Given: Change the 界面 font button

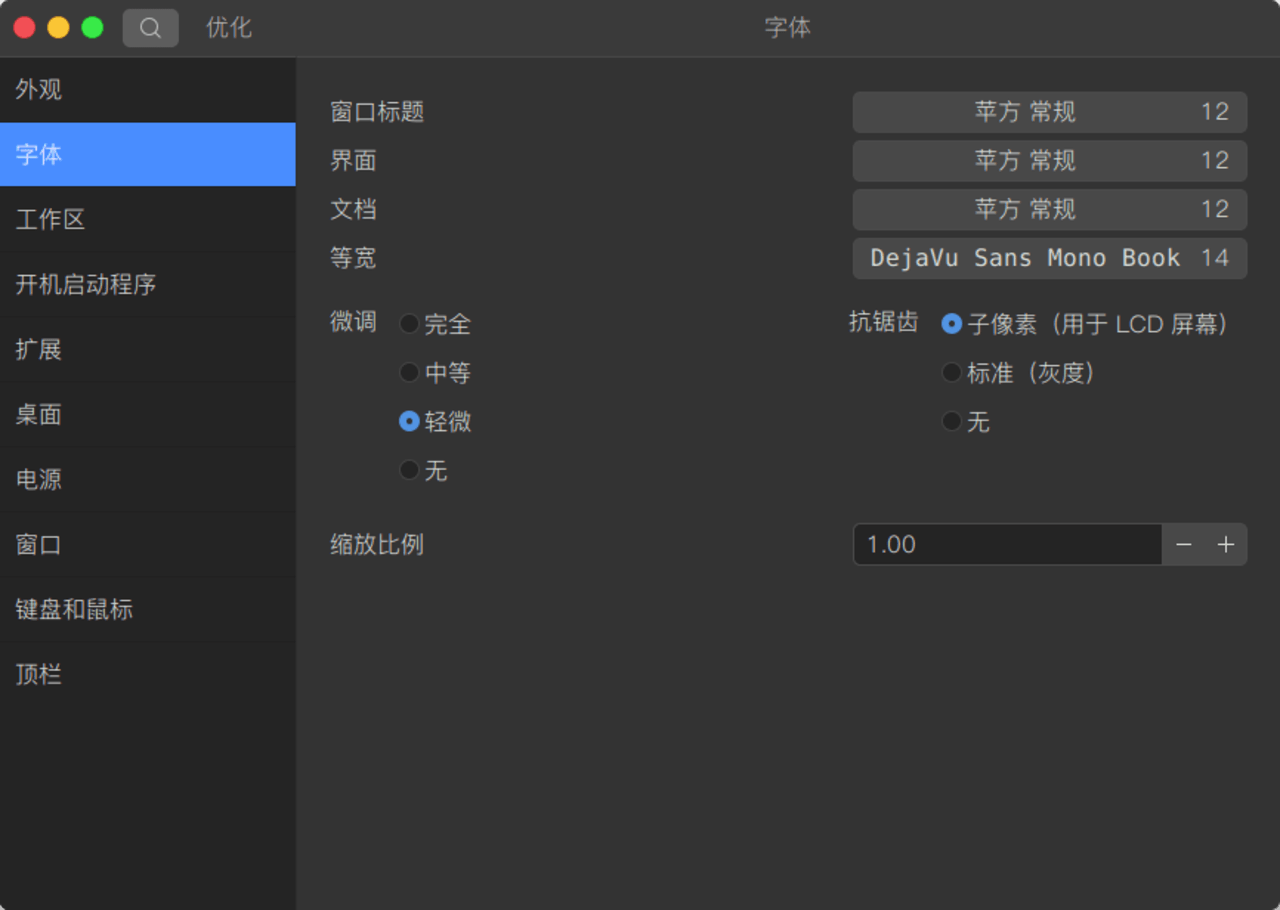Looking at the screenshot, I should pos(1050,161).
